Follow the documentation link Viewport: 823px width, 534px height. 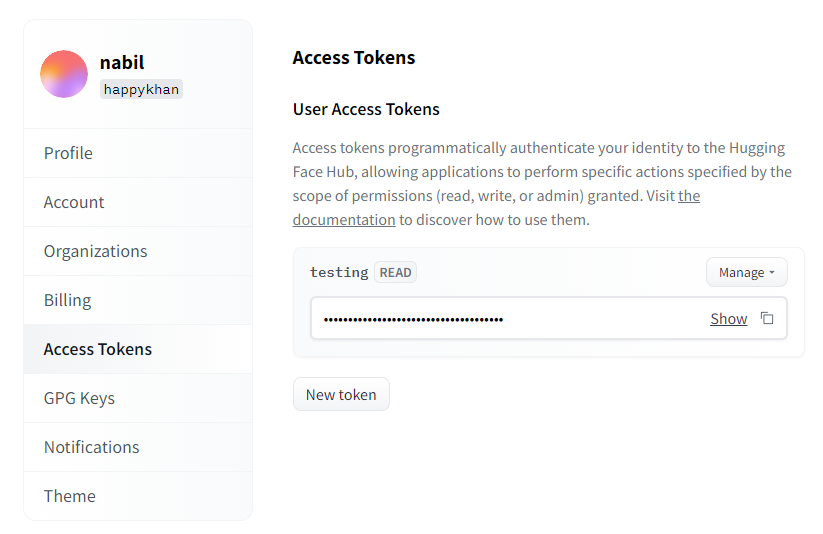pos(344,219)
